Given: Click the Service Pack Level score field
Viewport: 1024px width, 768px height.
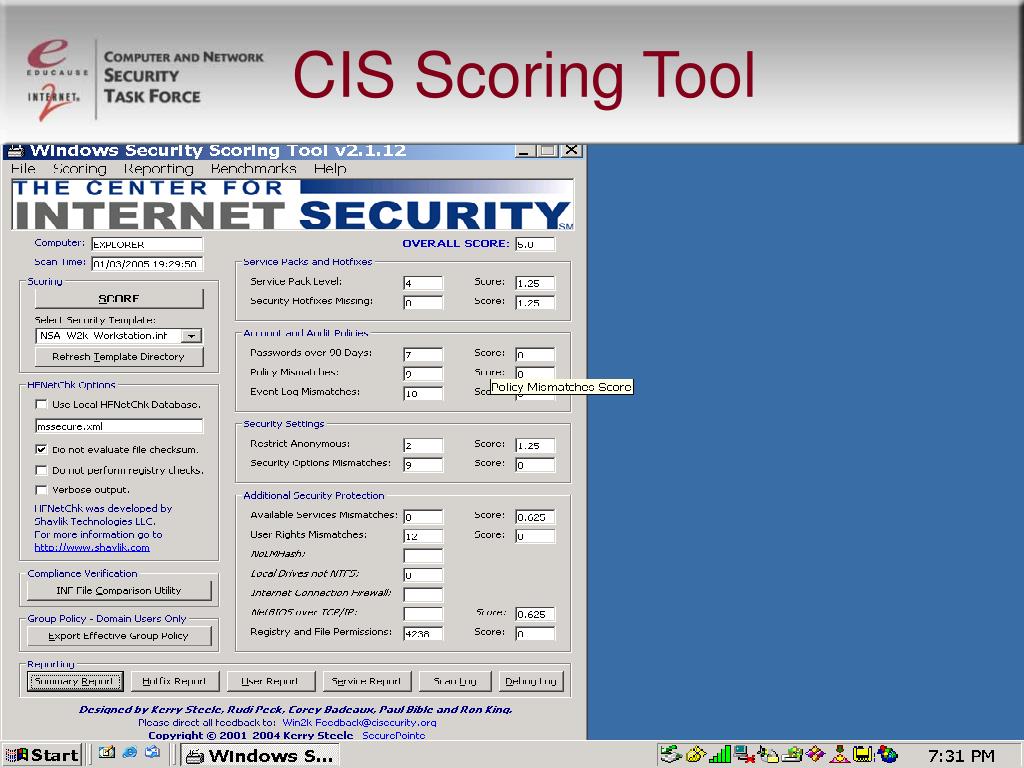Looking at the screenshot, I should coord(535,283).
